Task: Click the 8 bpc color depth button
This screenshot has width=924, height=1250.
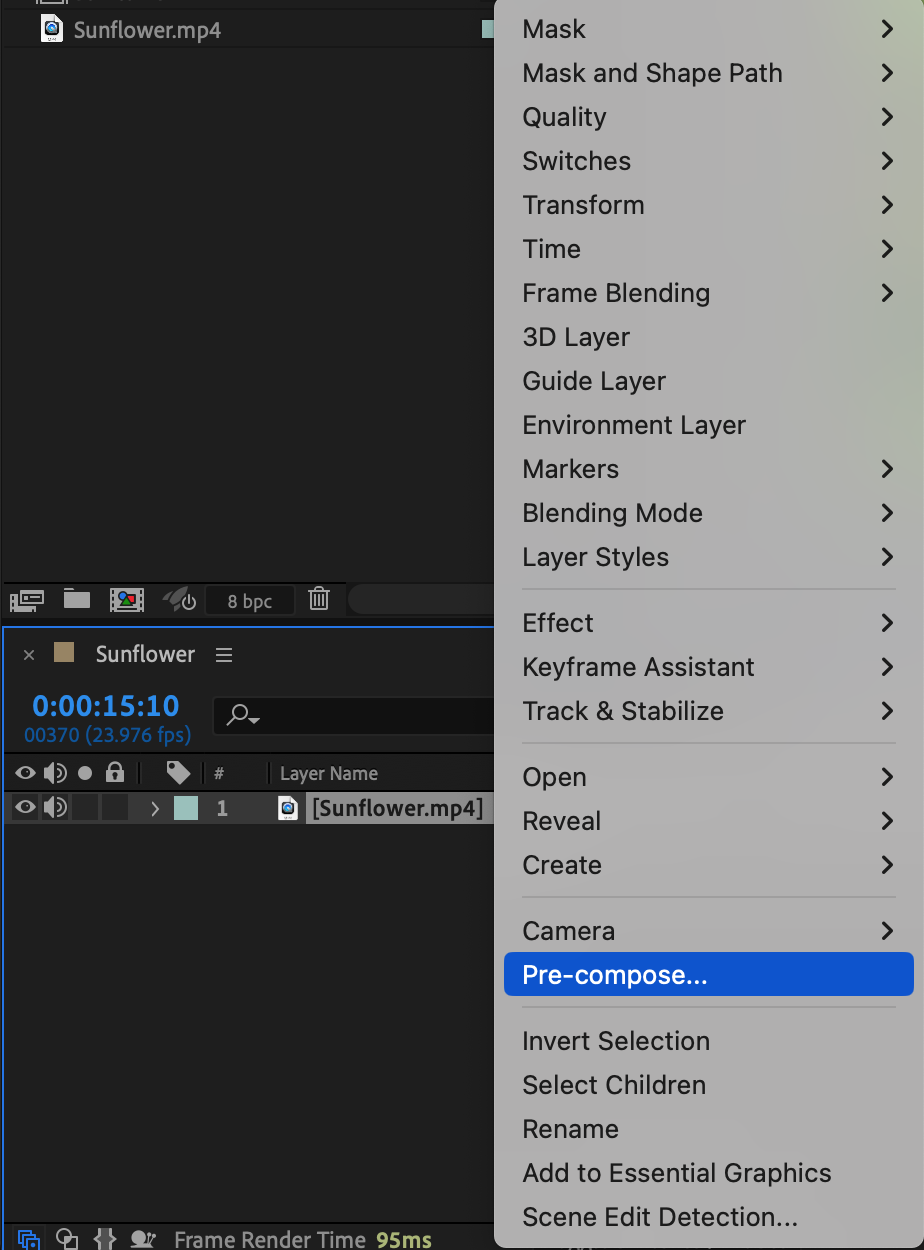Action: click(x=250, y=601)
